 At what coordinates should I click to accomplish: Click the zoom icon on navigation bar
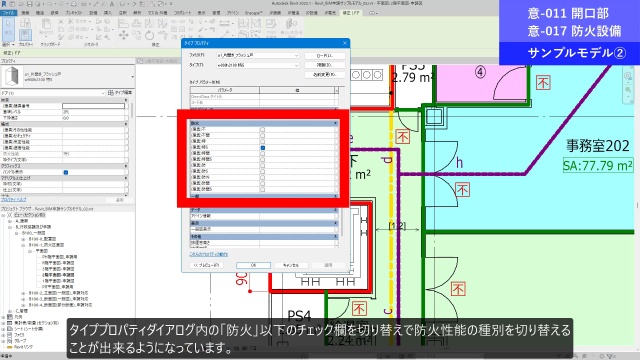pos(628,89)
